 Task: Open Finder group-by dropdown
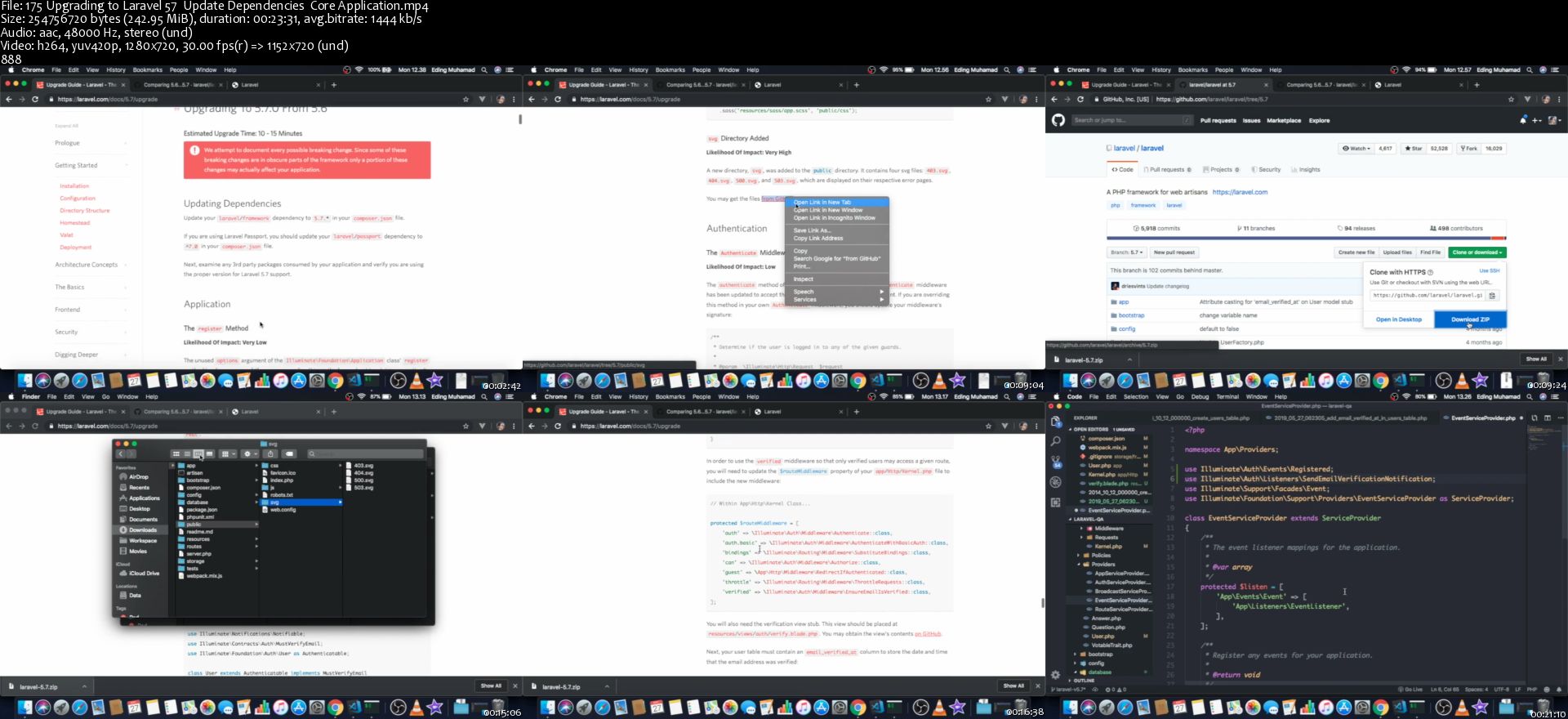point(228,453)
